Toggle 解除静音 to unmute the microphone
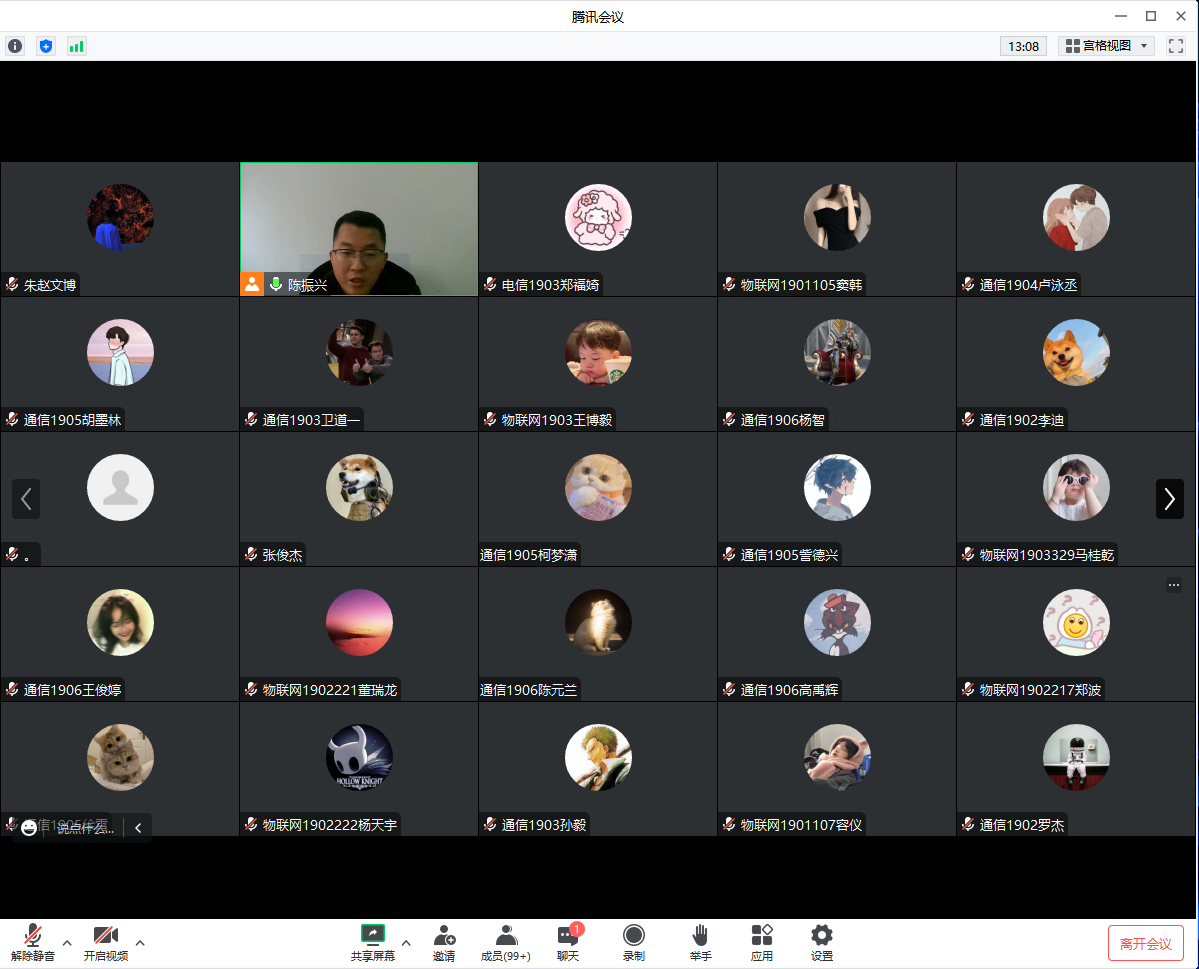 coord(33,942)
